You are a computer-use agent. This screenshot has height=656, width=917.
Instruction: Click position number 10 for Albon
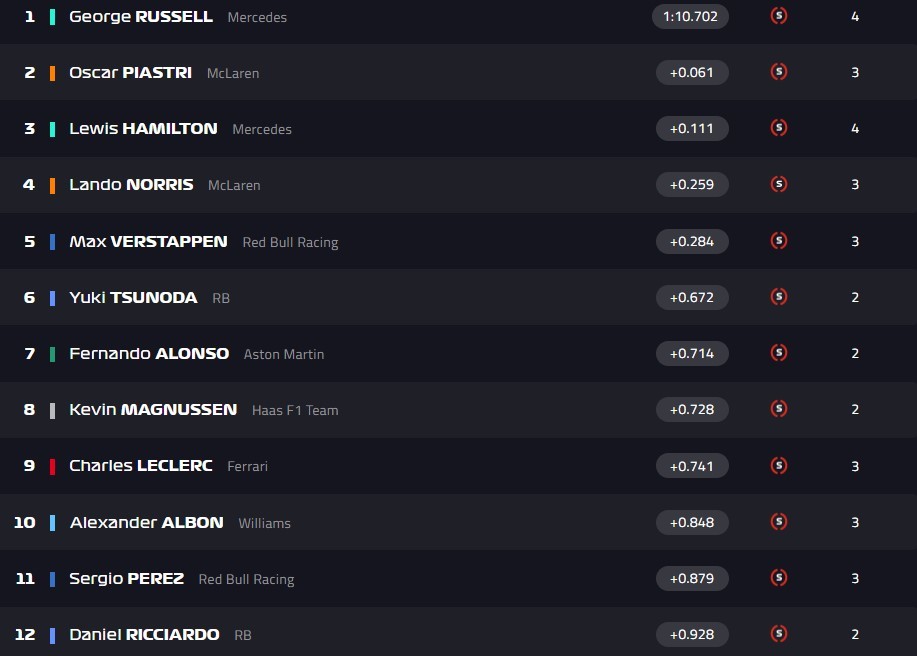[x=25, y=522]
